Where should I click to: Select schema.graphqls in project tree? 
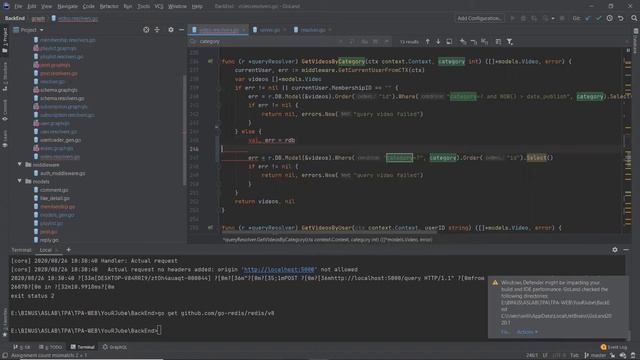tap(58, 90)
